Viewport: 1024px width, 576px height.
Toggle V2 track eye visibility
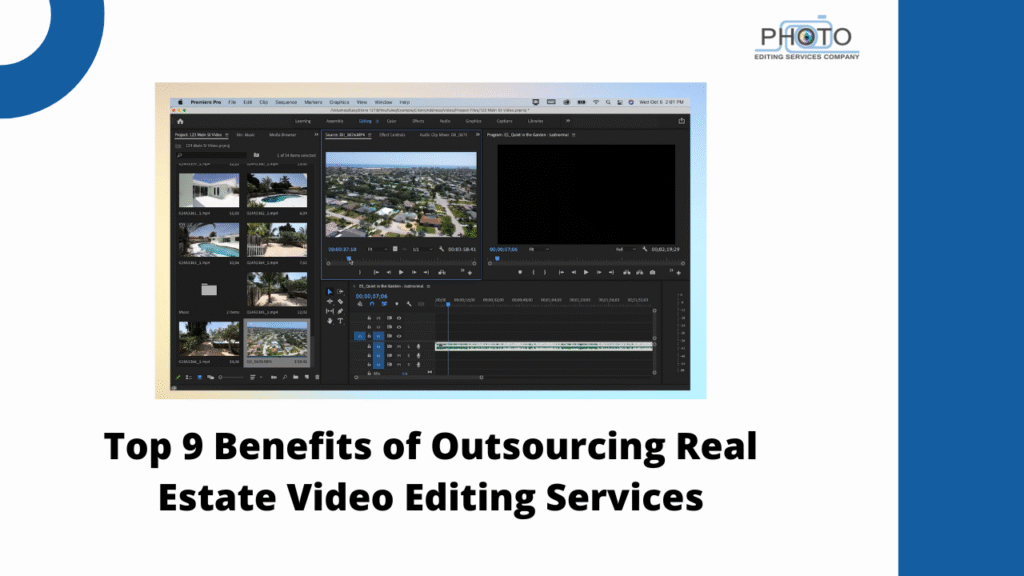tap(399, 327)
